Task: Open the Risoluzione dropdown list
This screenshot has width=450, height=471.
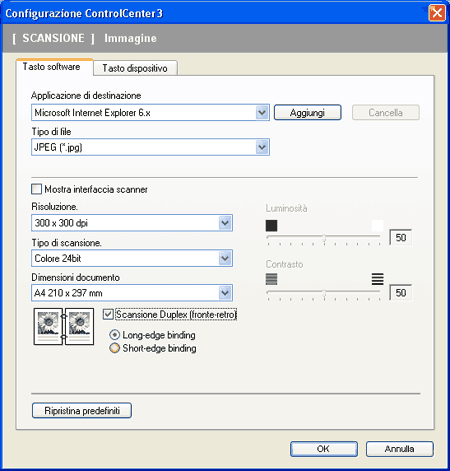Action: pos(225,223)
